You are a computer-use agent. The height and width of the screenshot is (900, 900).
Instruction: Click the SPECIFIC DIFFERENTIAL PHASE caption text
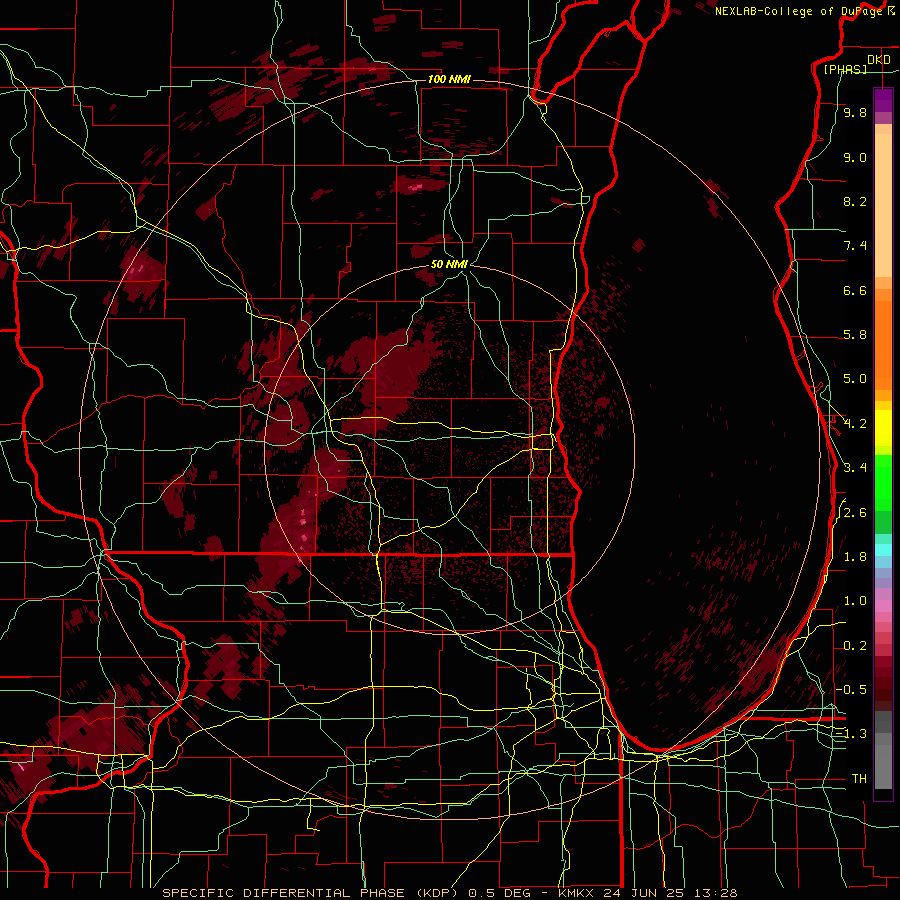pyautogui.click(x=284, y=893)
